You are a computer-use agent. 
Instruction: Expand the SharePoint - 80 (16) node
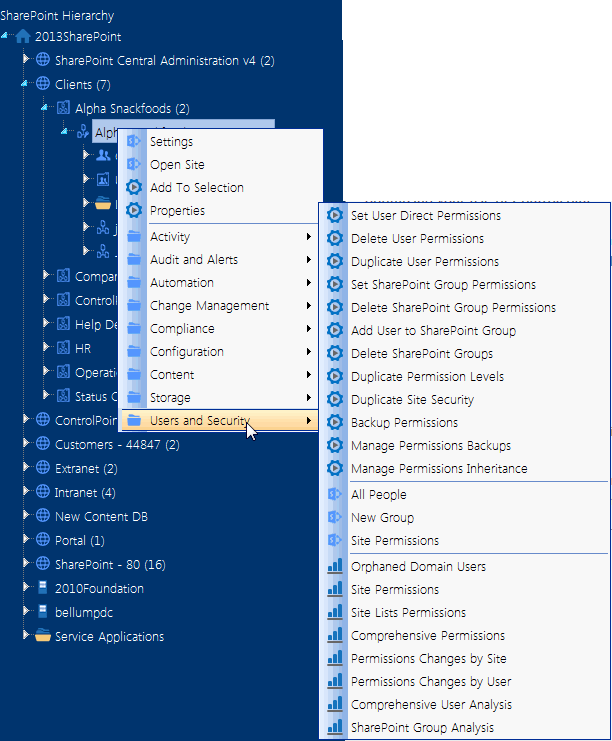26,563
